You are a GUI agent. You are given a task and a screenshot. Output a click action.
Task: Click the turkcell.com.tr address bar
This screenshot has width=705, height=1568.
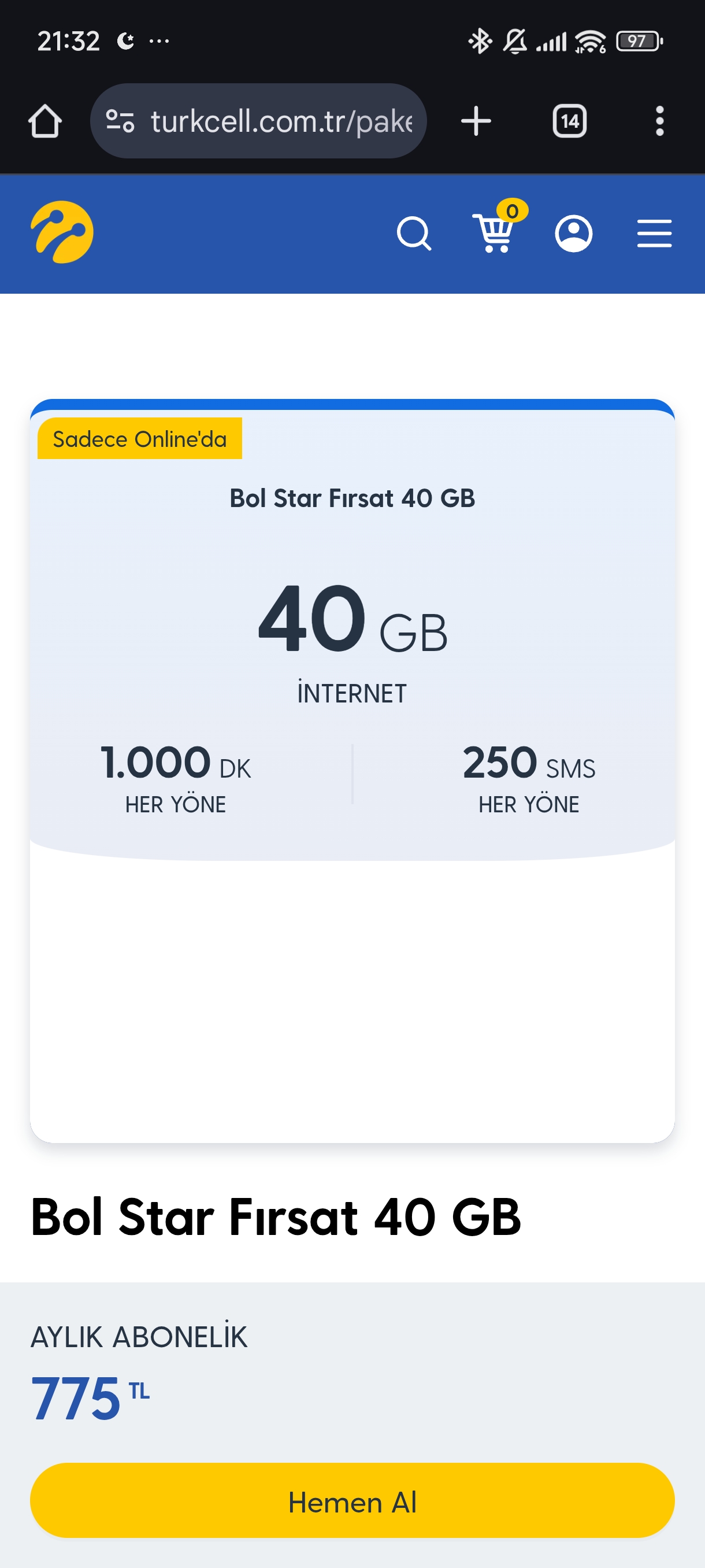point(258,120)
